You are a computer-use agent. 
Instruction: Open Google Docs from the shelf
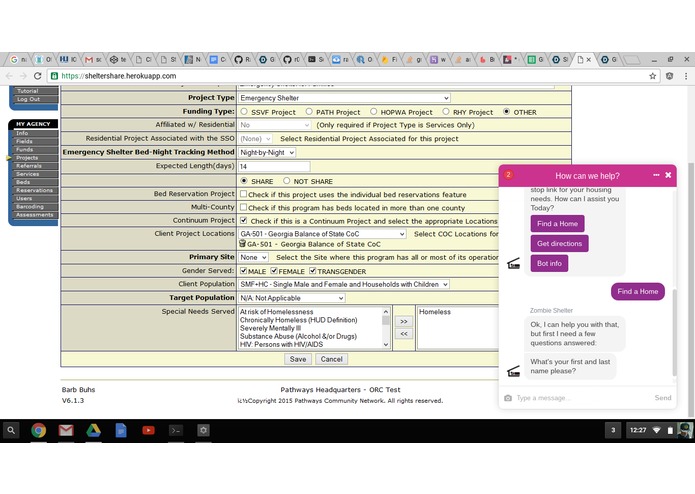(121, 430)
